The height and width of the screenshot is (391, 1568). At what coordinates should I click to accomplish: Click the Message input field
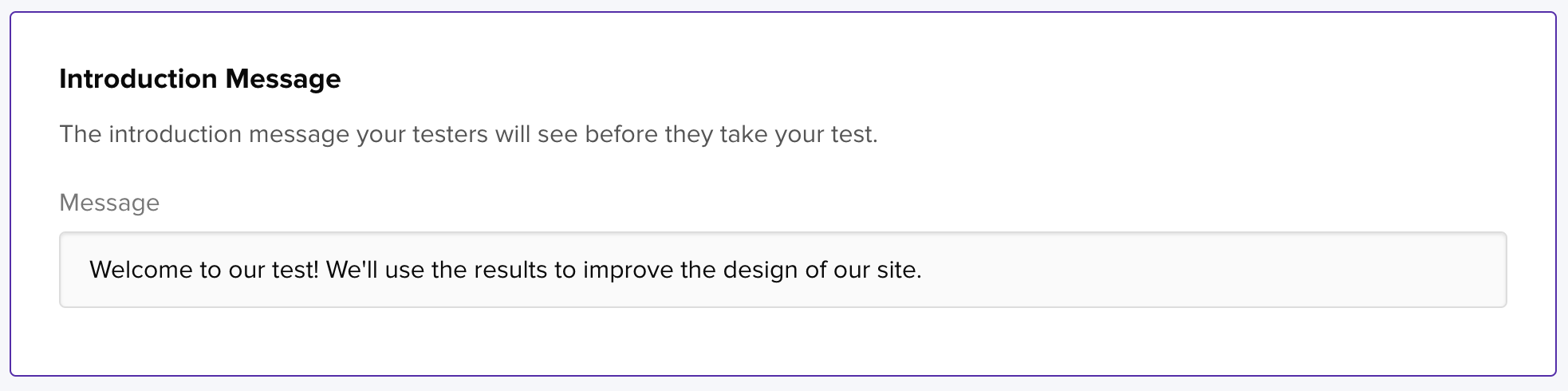coord(782,270)
